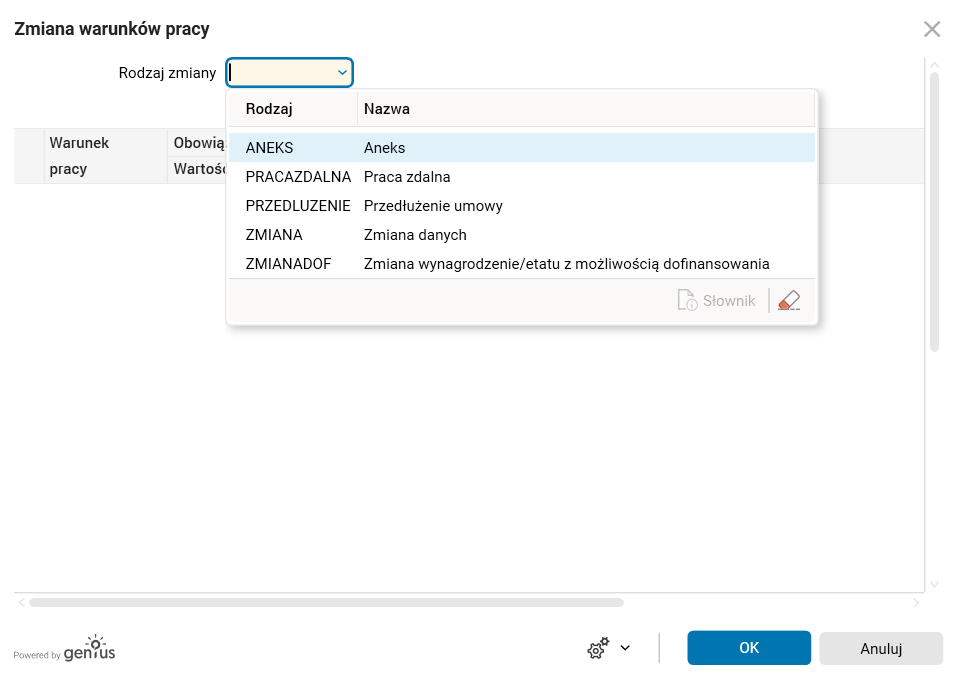Screen dimensions: 956x679
Task: Expand the arrow next to gears icon
Action: [x=625, y=648]
